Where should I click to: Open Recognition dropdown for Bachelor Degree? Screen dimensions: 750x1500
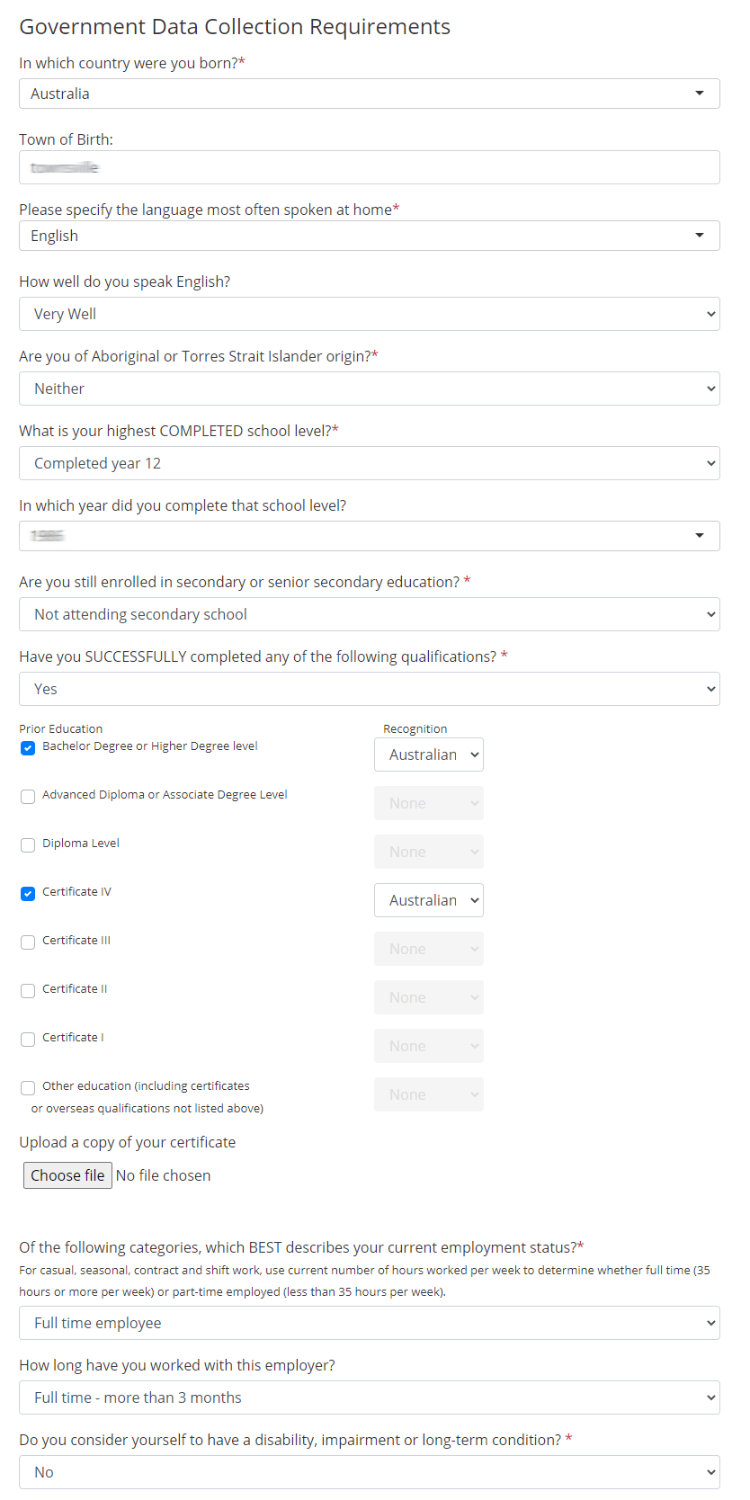(429, 755)
